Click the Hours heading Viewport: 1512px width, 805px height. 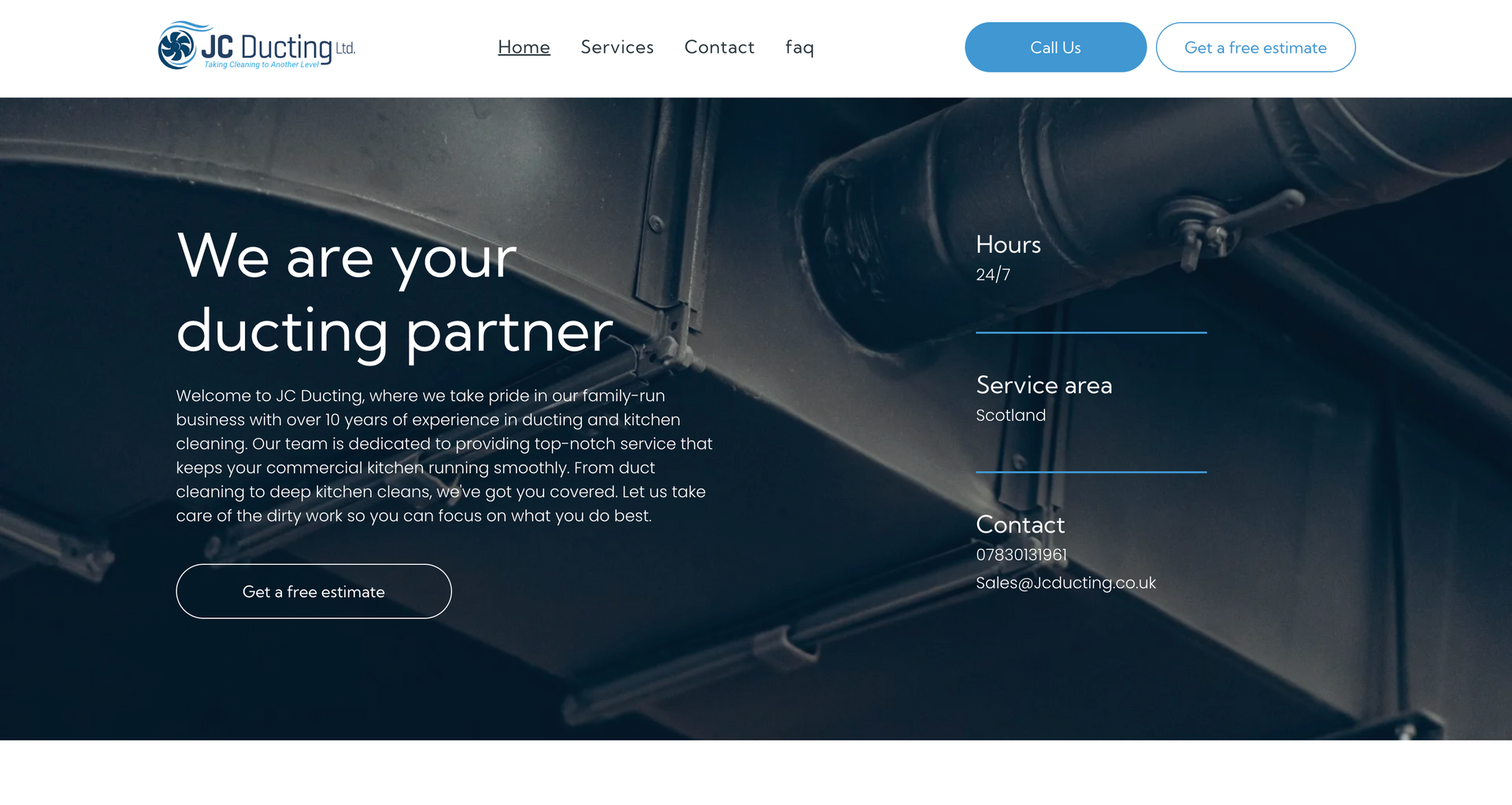(x=1008, y=245)
